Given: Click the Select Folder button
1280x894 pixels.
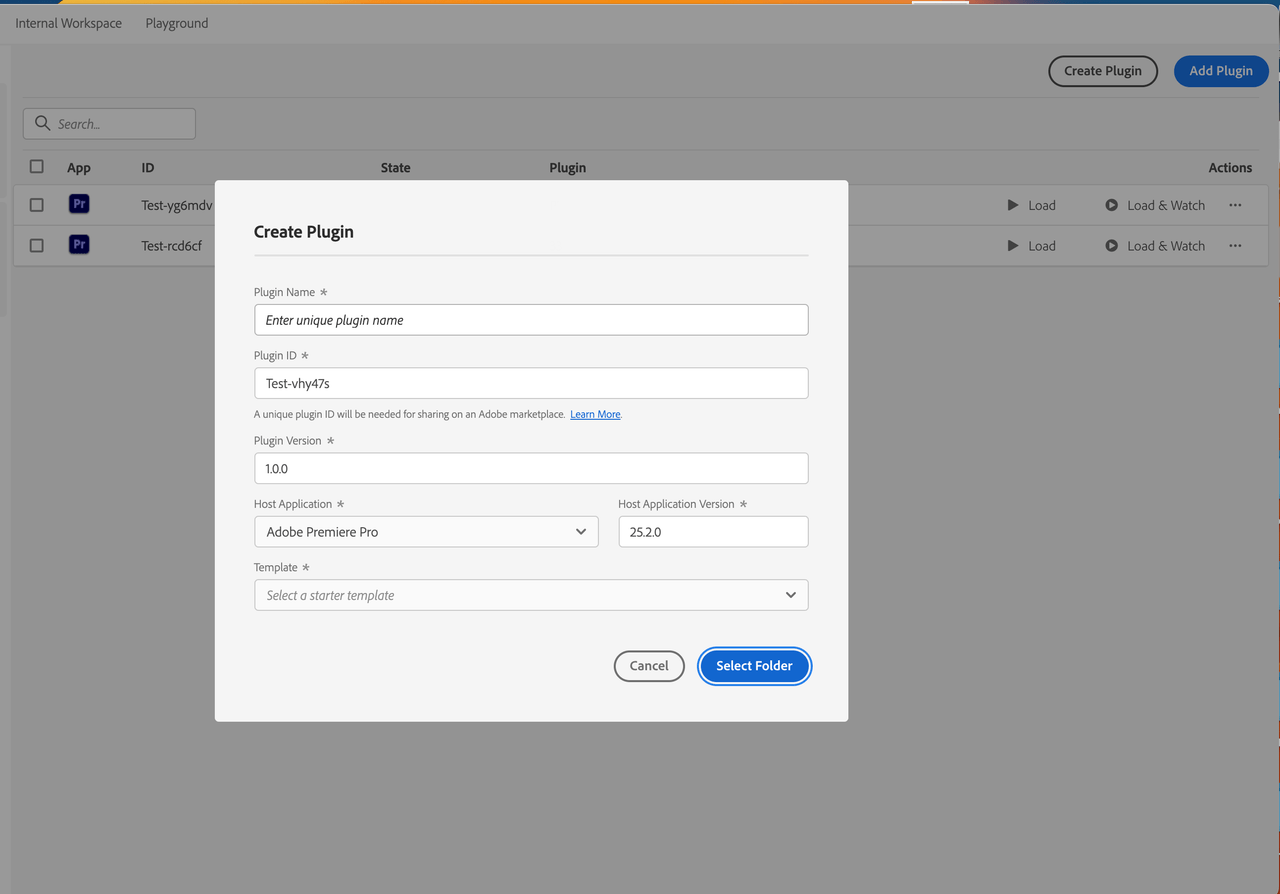Looking at the screenshot, I should coord(754,666).
